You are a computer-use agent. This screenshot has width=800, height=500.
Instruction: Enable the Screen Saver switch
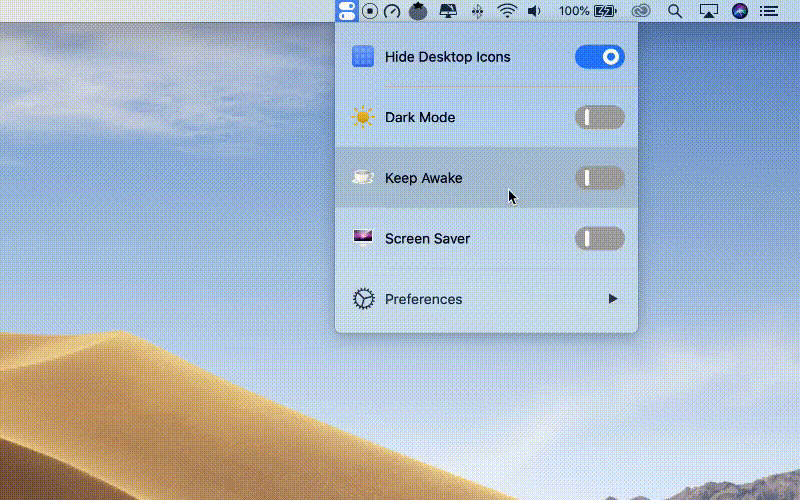pyautogui.click(x=600, y=239)
